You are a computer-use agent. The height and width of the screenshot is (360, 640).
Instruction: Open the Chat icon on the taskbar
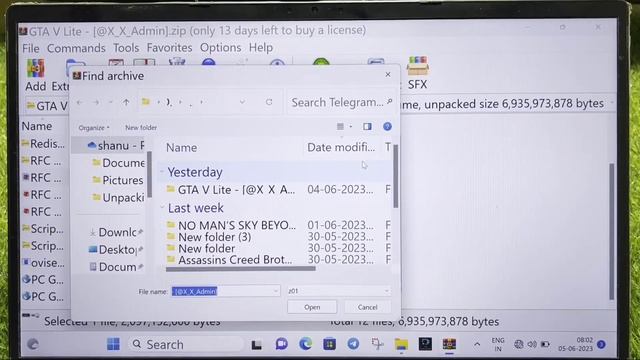tap(281, 344)
